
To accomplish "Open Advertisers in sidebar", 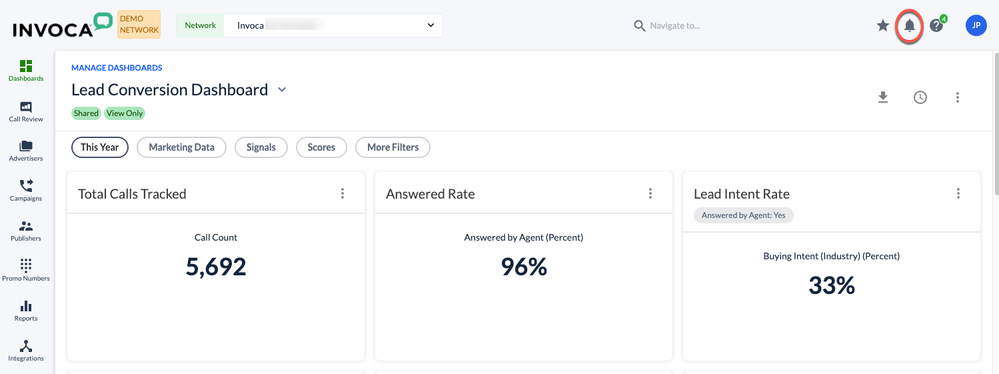I will coord(26,151).
